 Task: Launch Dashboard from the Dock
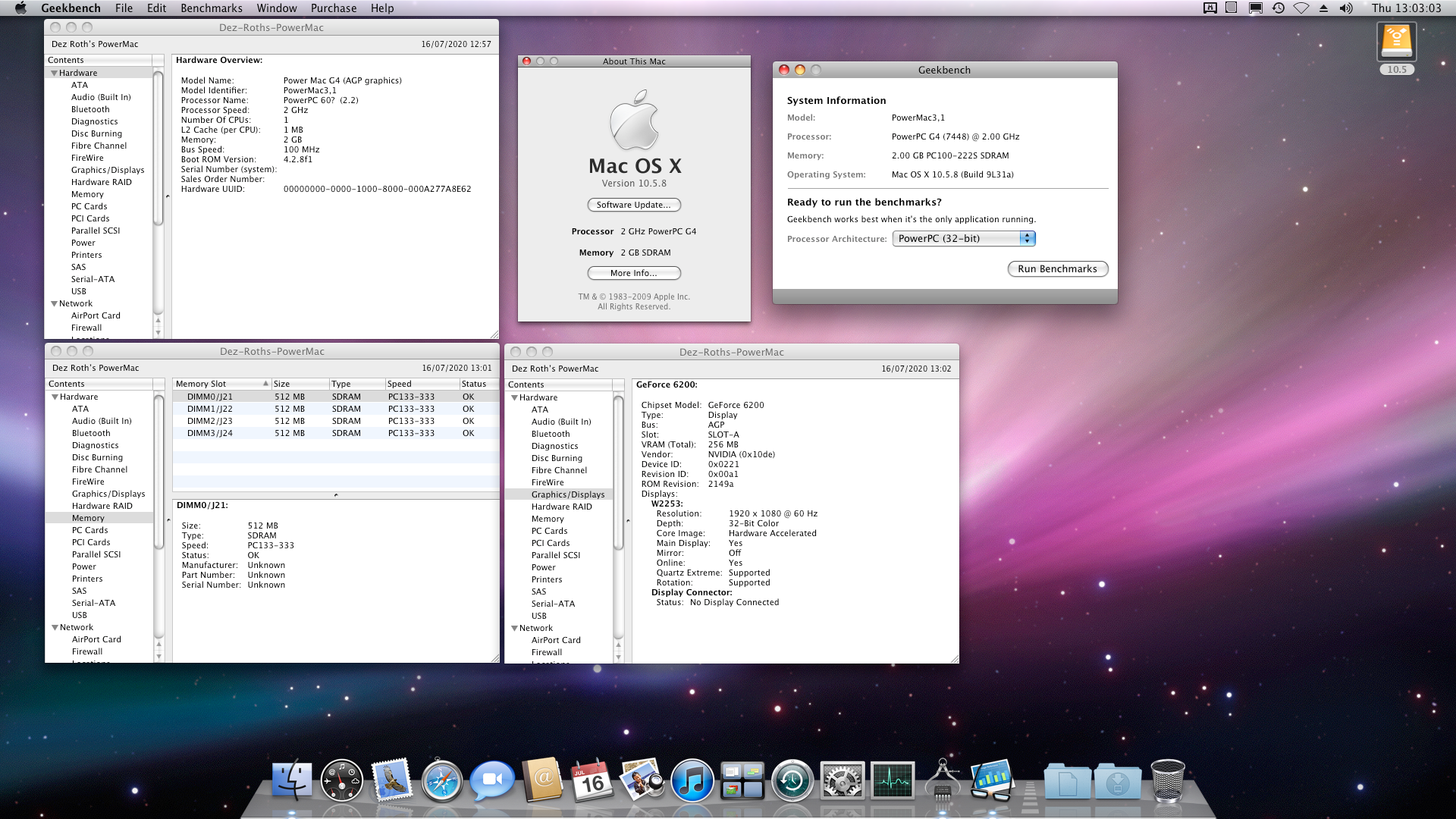click(x=342, y=780)
